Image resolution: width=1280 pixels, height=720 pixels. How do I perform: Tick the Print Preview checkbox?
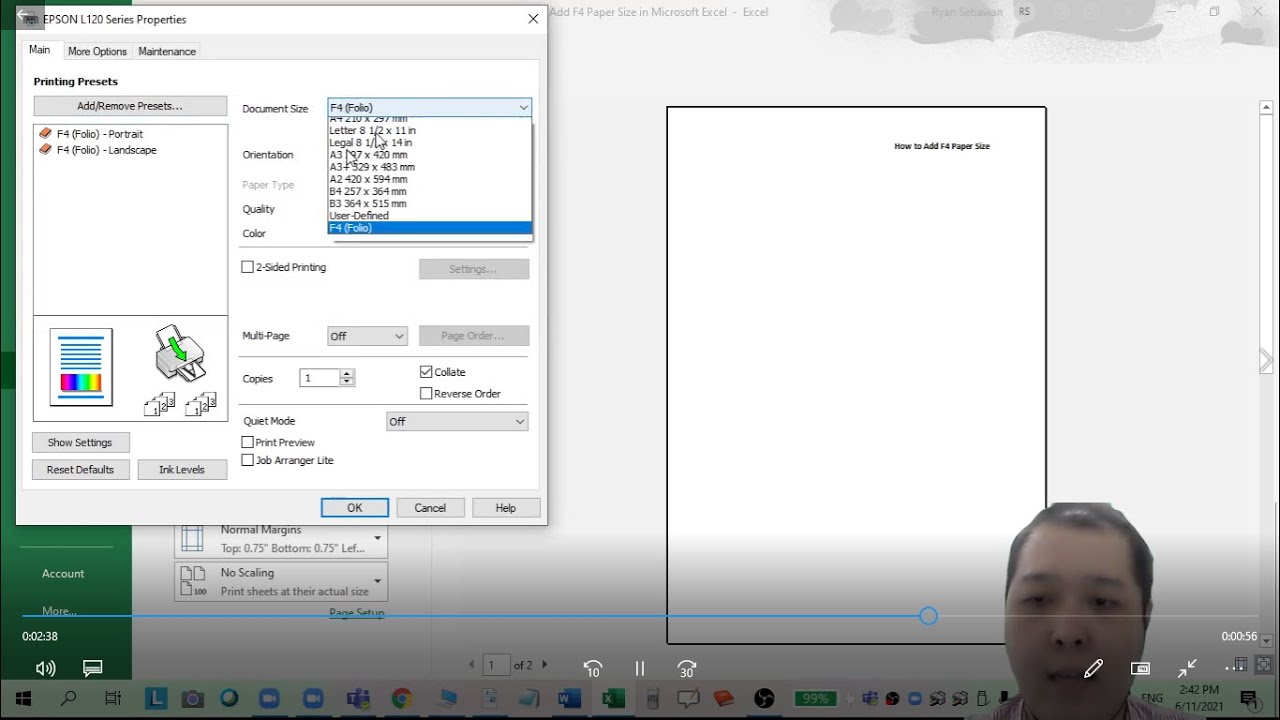[x=248, y=442]
